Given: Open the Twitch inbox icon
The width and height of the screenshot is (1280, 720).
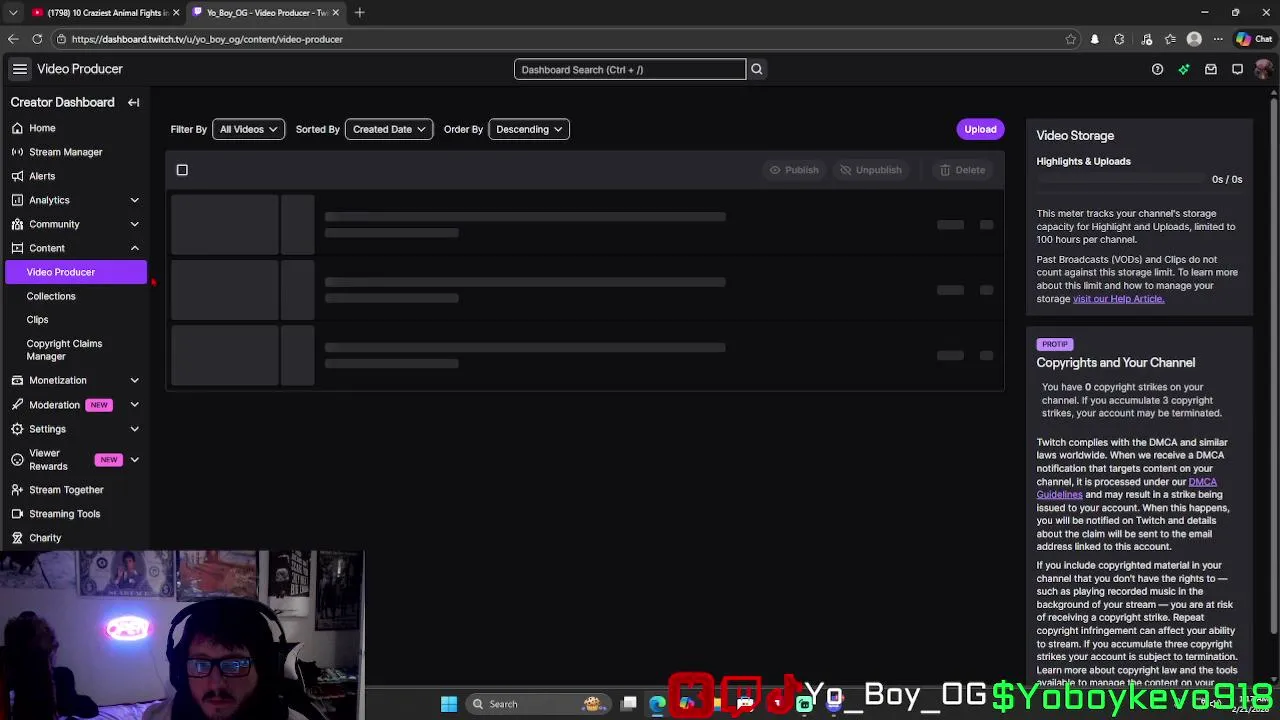Looking at the screenshot, I should pos(1211,69).
